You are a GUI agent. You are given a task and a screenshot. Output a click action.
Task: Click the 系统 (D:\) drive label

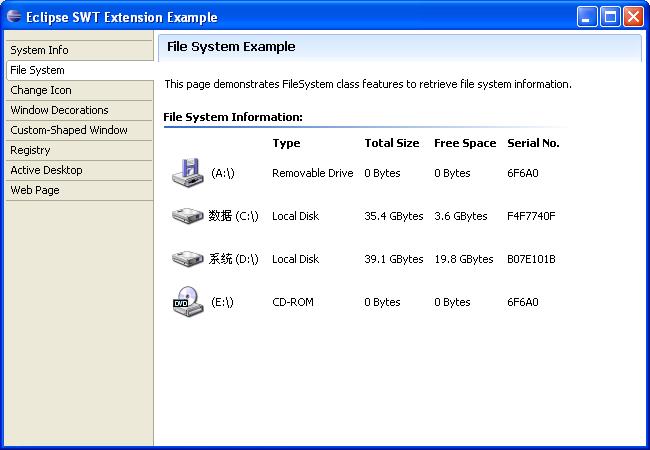[x=233, y=259]
